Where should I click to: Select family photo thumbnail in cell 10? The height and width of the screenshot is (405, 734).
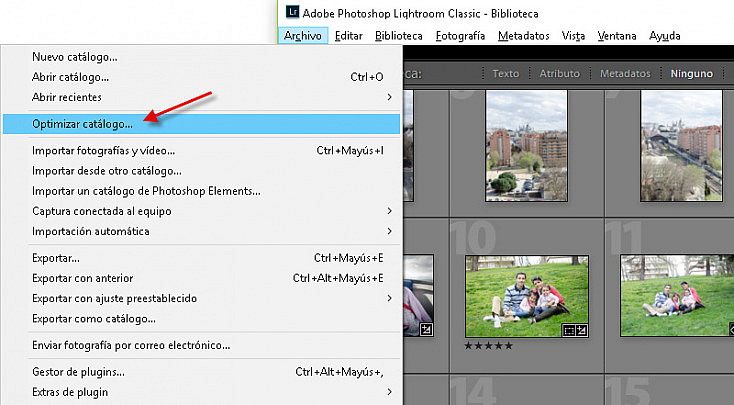[x=527, y=296]
